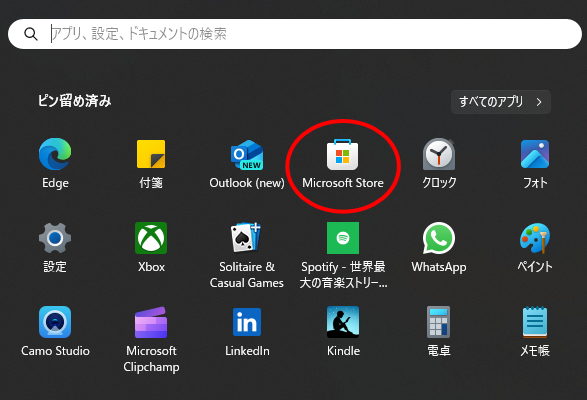Screen dimensions: 587x400
Task: Click the すべてのアプリ all apps button
Action: [501, 102]
